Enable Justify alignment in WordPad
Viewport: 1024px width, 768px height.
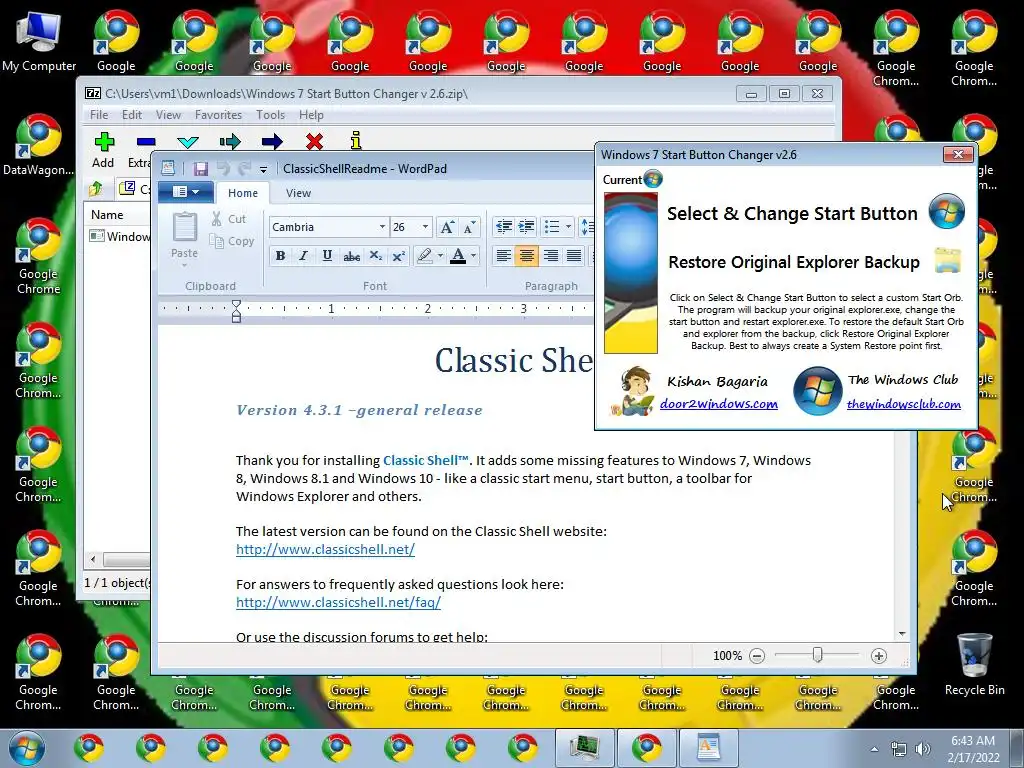574,256
